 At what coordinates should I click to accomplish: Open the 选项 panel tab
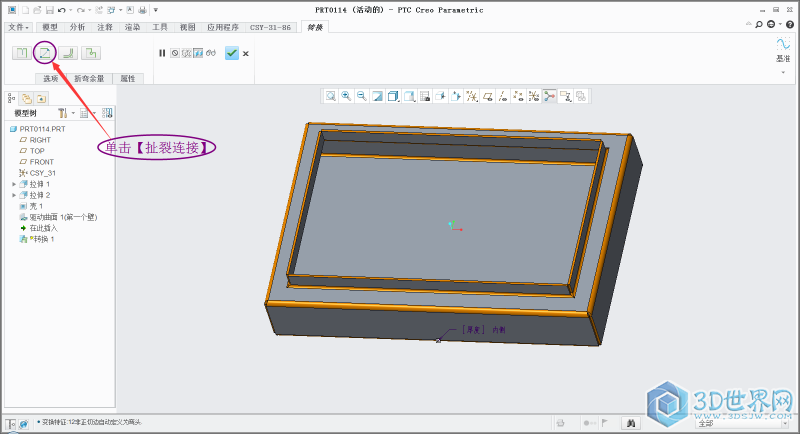51,79
